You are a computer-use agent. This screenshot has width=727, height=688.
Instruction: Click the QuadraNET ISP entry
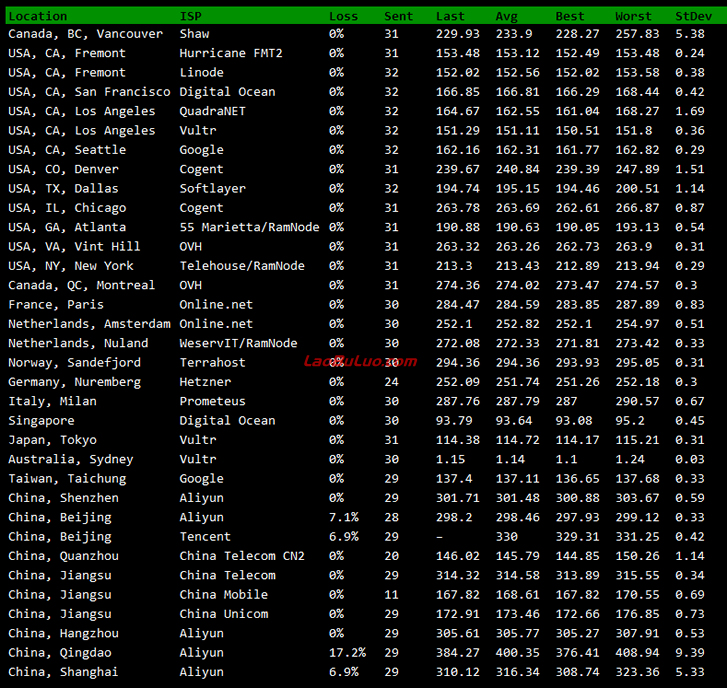coord(212,111)
